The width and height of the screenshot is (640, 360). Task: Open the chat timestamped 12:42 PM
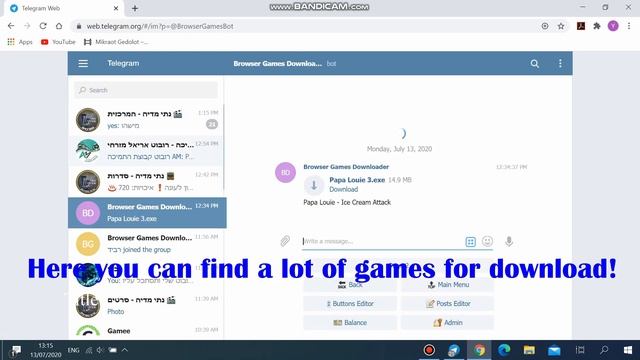(x=146, y=182)
